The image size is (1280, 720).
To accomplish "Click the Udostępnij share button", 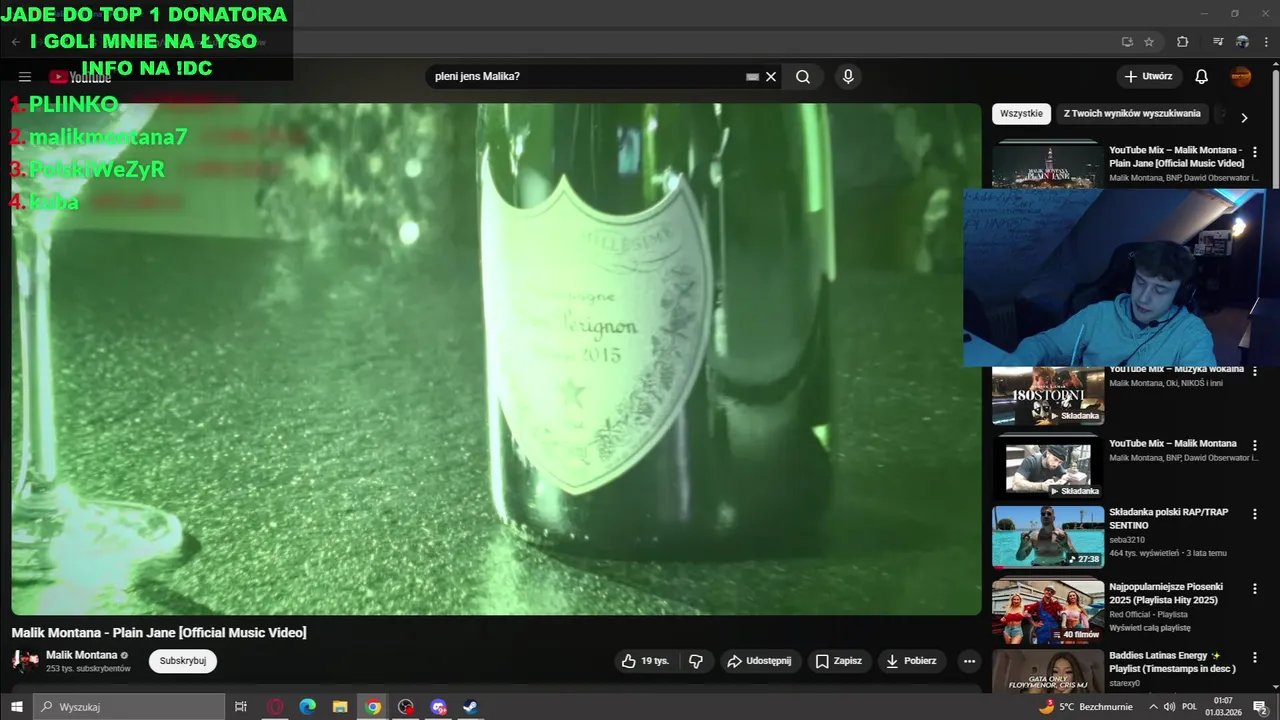I will (x=759, y=661).
